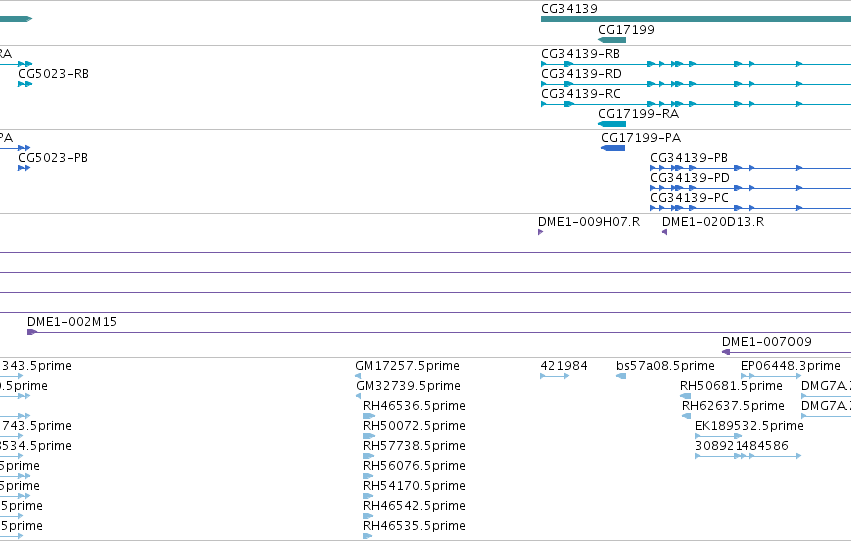This screenshot has height=541, width=851.
Task: Click the RH46542.5prime EST label
Action: click(x=414, y=506)
